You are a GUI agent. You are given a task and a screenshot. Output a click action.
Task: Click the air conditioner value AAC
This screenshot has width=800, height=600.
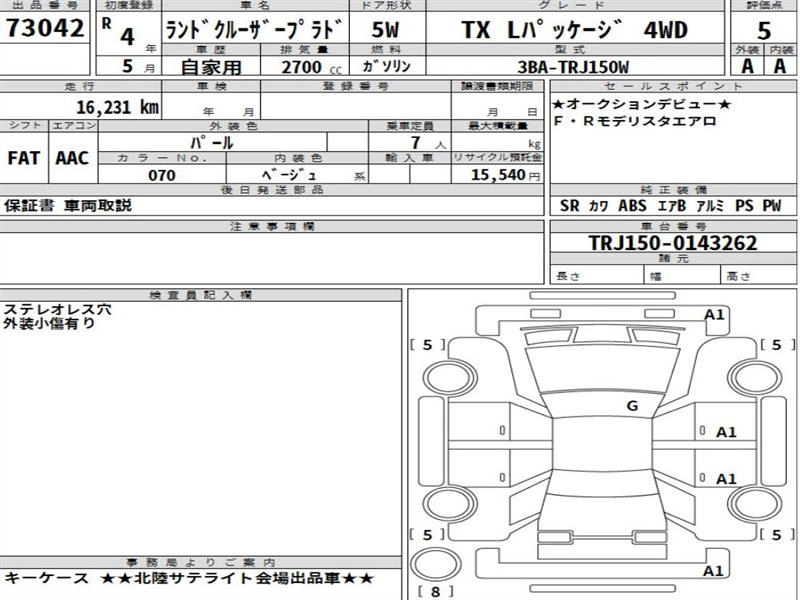pyautogui.click(x=72, y=158)
